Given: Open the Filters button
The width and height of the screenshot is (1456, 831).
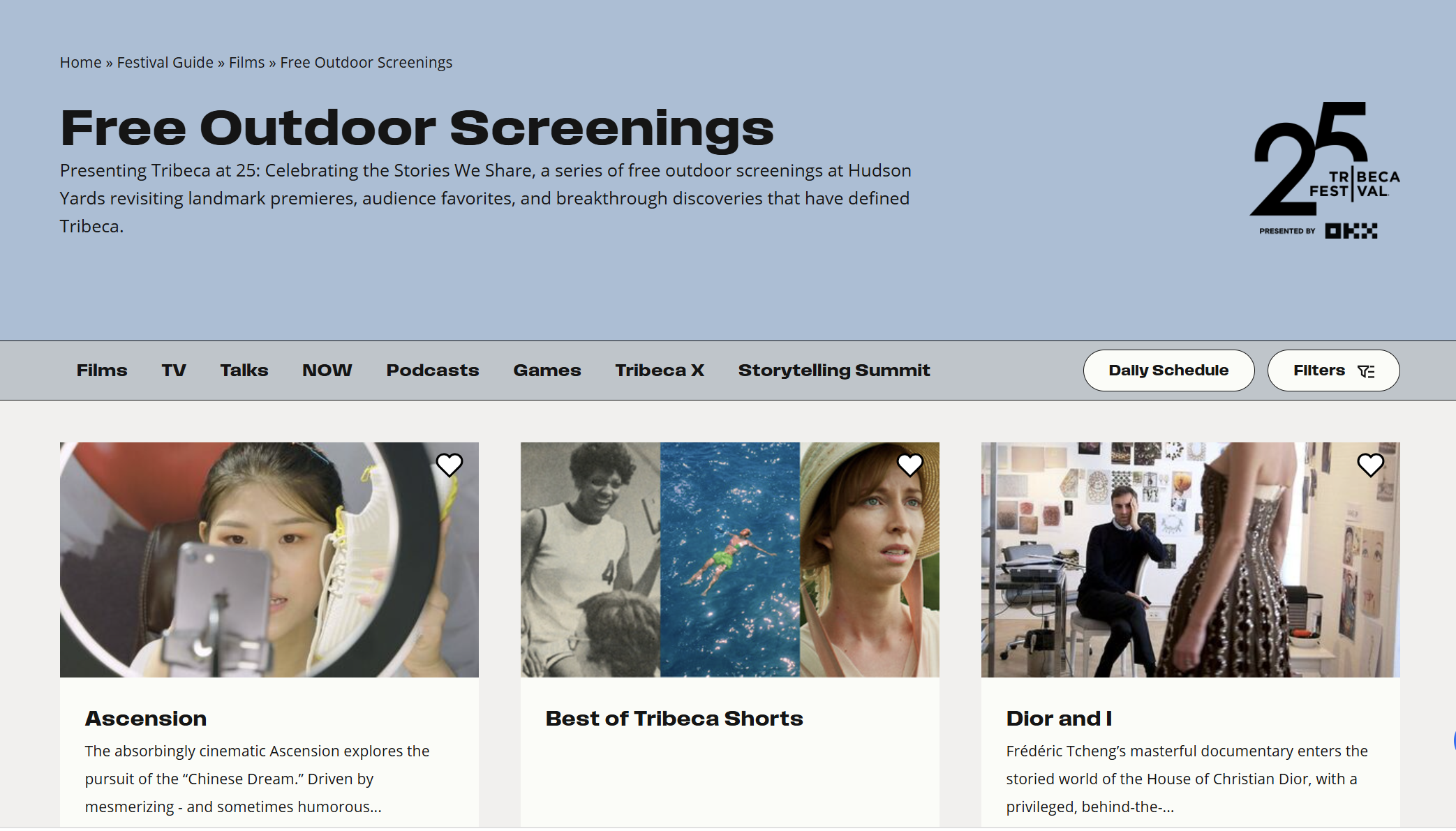Looking at the screenshot, I should pos(1333,370).
